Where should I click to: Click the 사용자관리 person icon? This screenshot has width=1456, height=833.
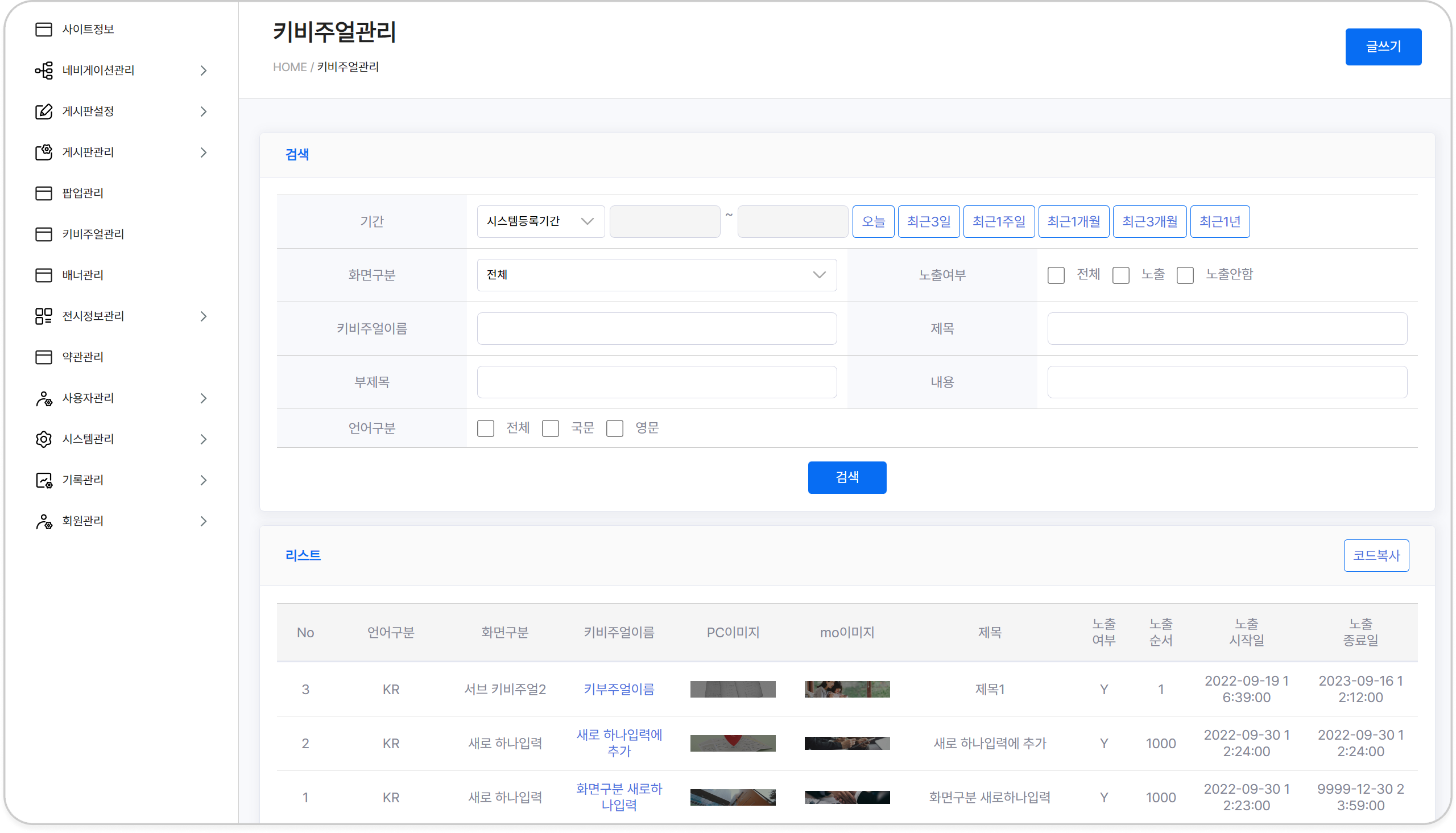click(x=43, y=398)
